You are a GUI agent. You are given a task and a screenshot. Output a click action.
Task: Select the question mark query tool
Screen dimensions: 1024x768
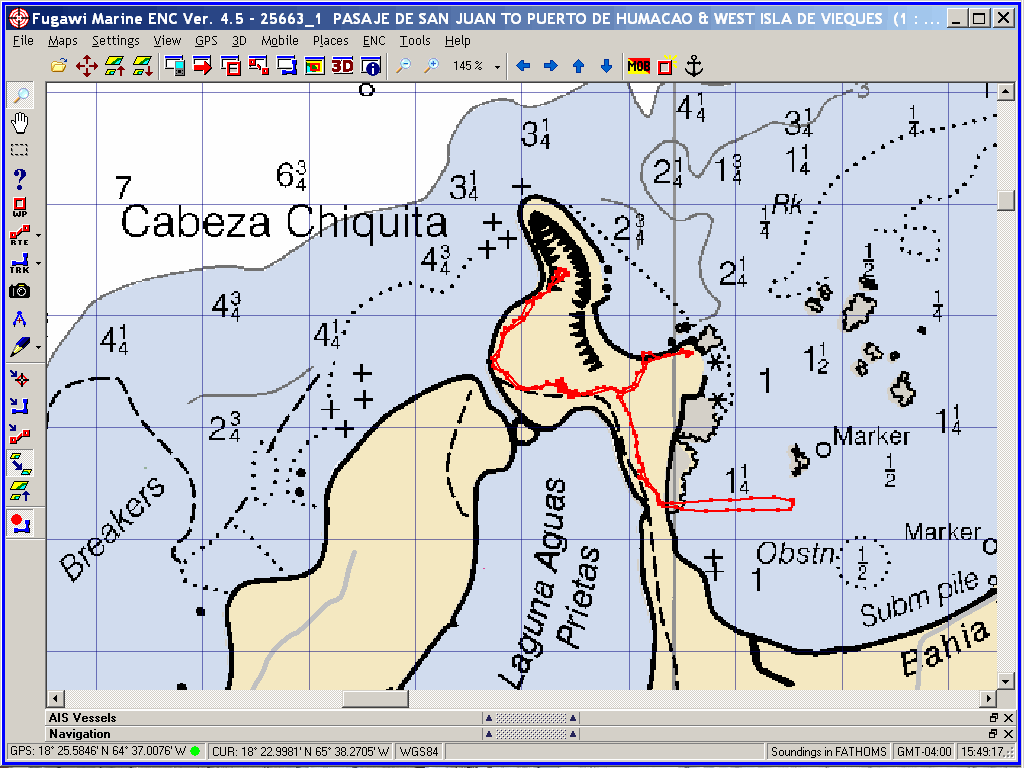click(20, 178)
